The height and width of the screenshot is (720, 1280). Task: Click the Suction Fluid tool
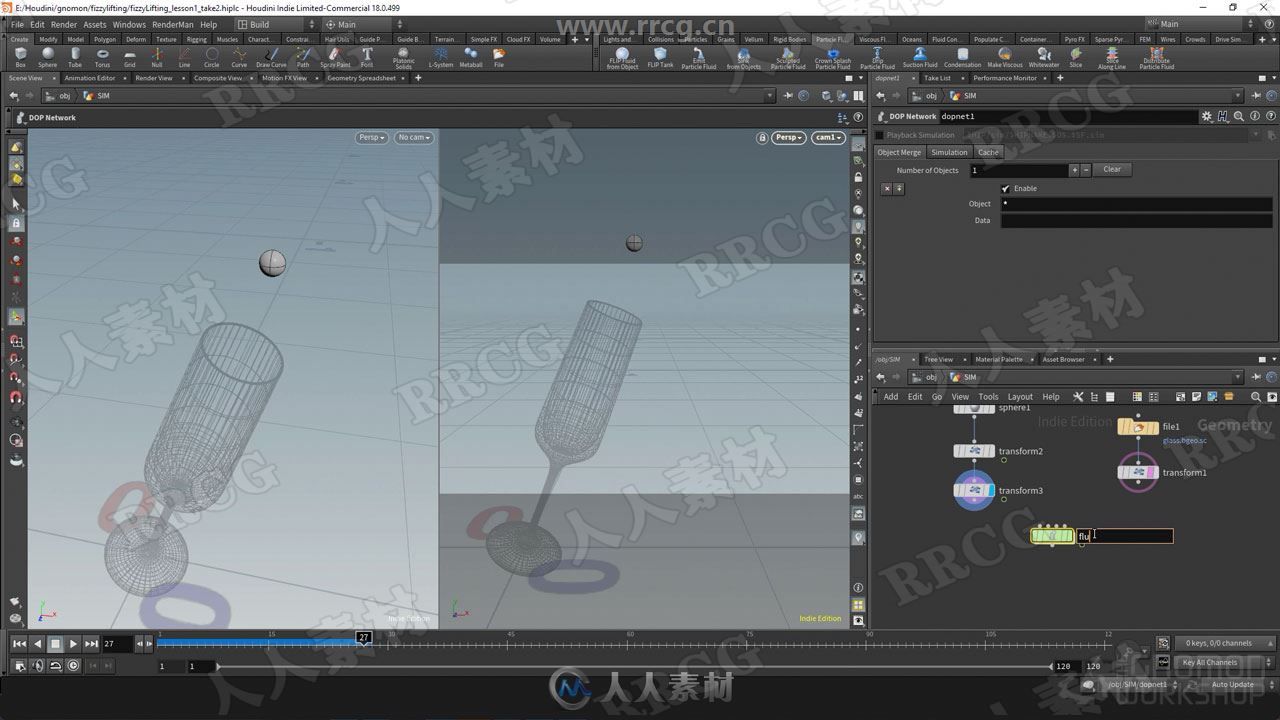tap(920, 57)
